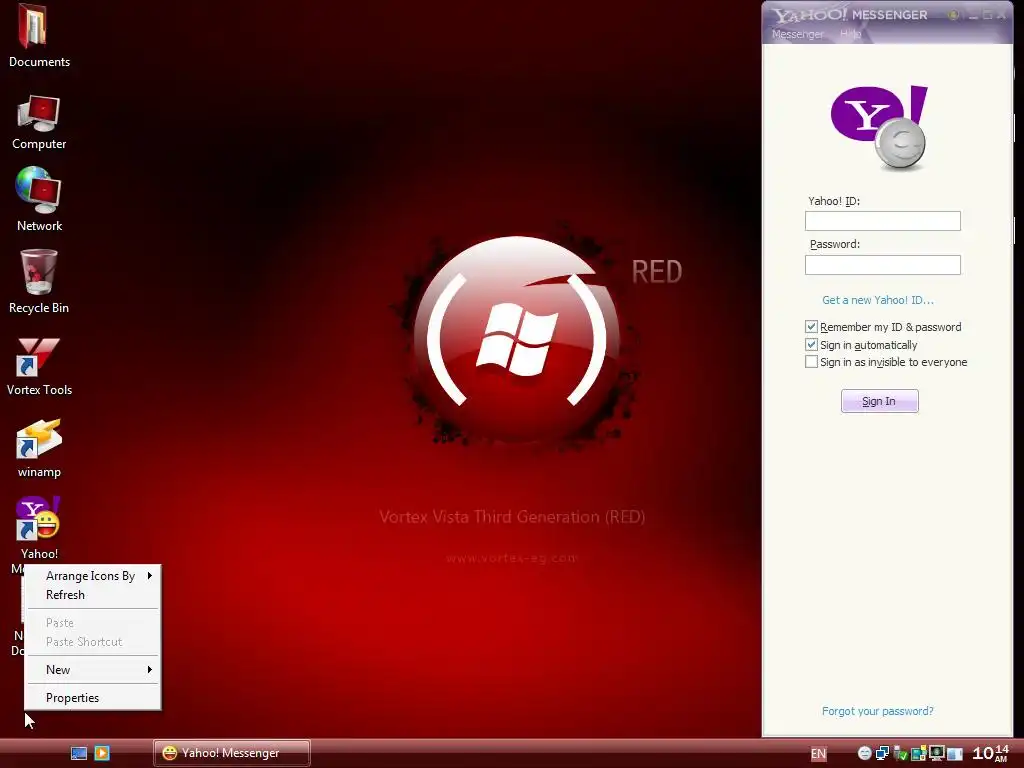Close the Yahoo! Messenger window
1024x768 pixels.
coord(1002,14)
